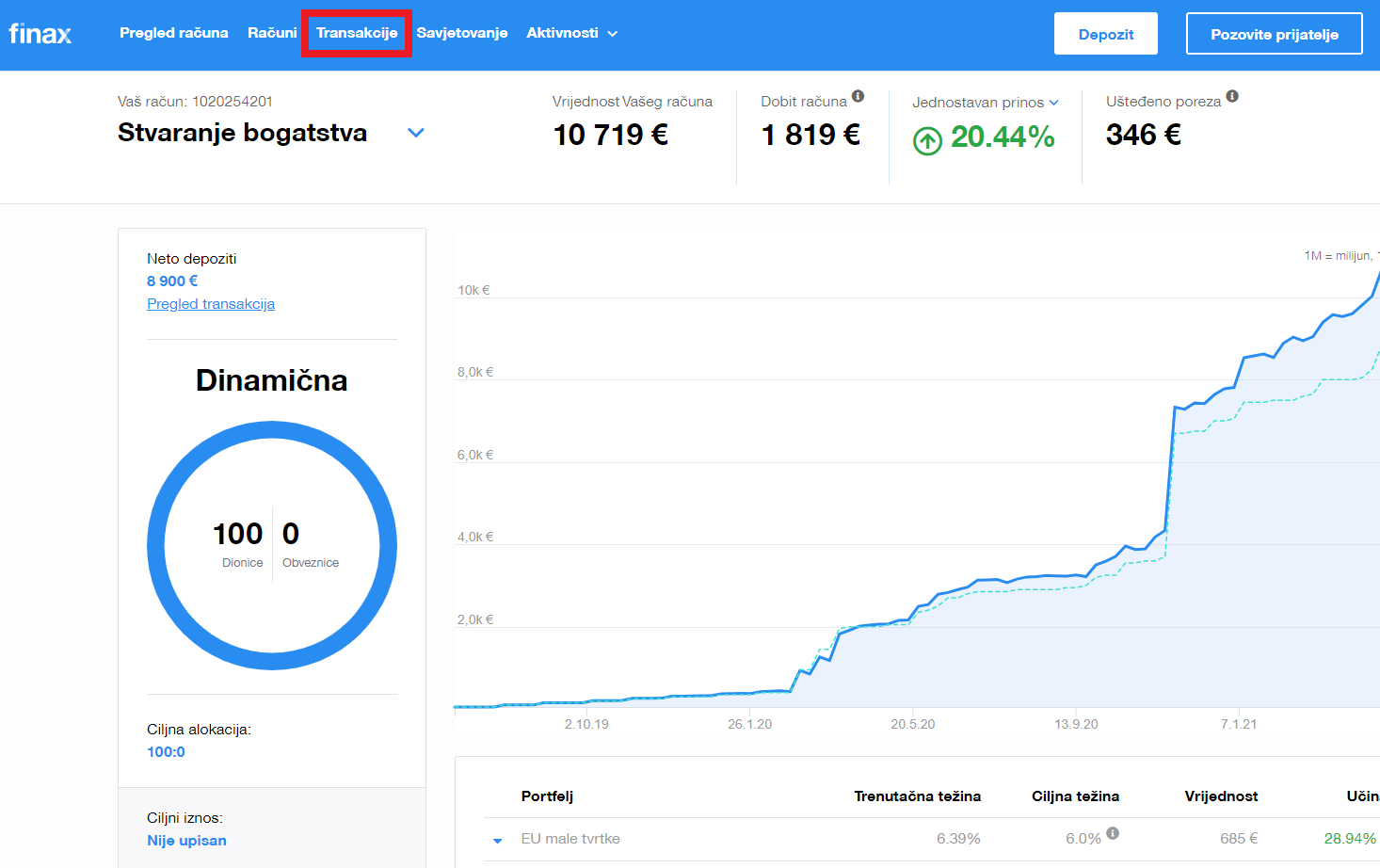Click info icon next to 6.0% target weight

pyautogui.click(x=1113, y=833)
